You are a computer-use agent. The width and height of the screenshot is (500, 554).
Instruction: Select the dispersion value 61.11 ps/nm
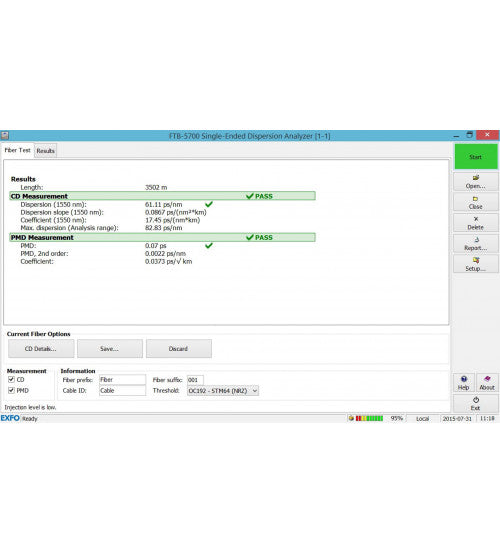click(x=164, y=205)
